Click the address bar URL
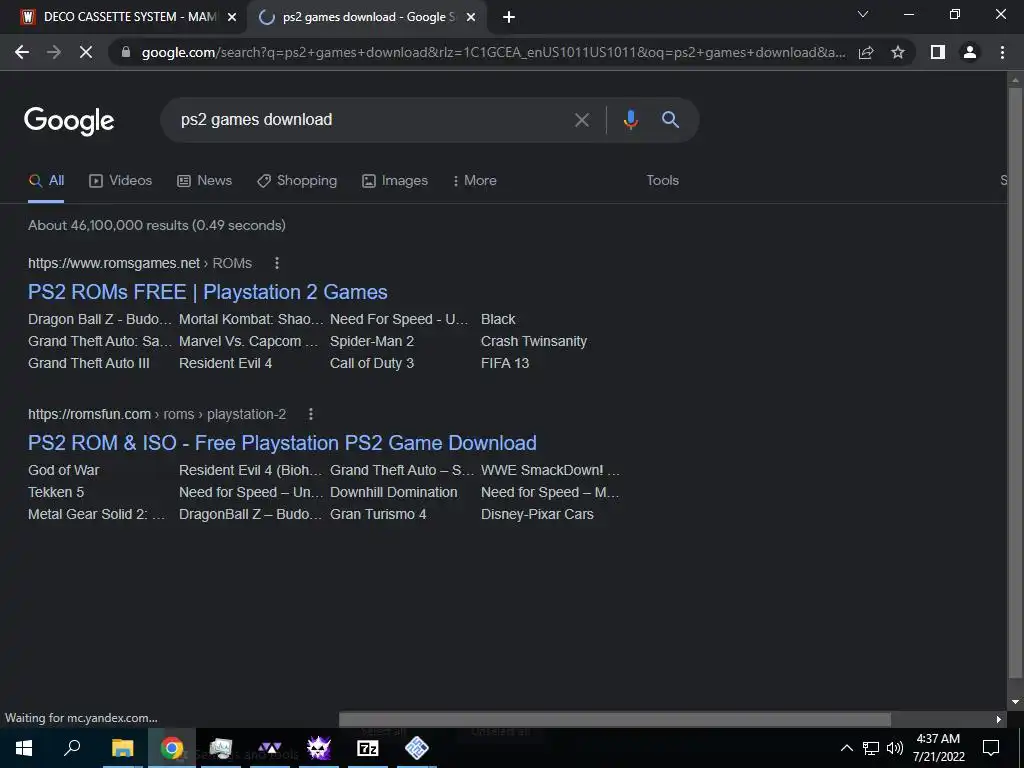This screenshot has height=768, width=1024. 493,52
